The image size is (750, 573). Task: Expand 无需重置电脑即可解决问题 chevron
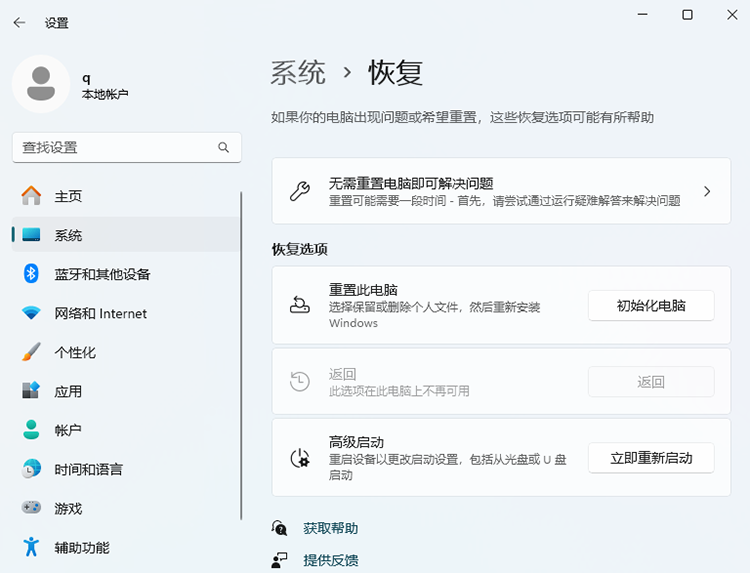point(707,191)
